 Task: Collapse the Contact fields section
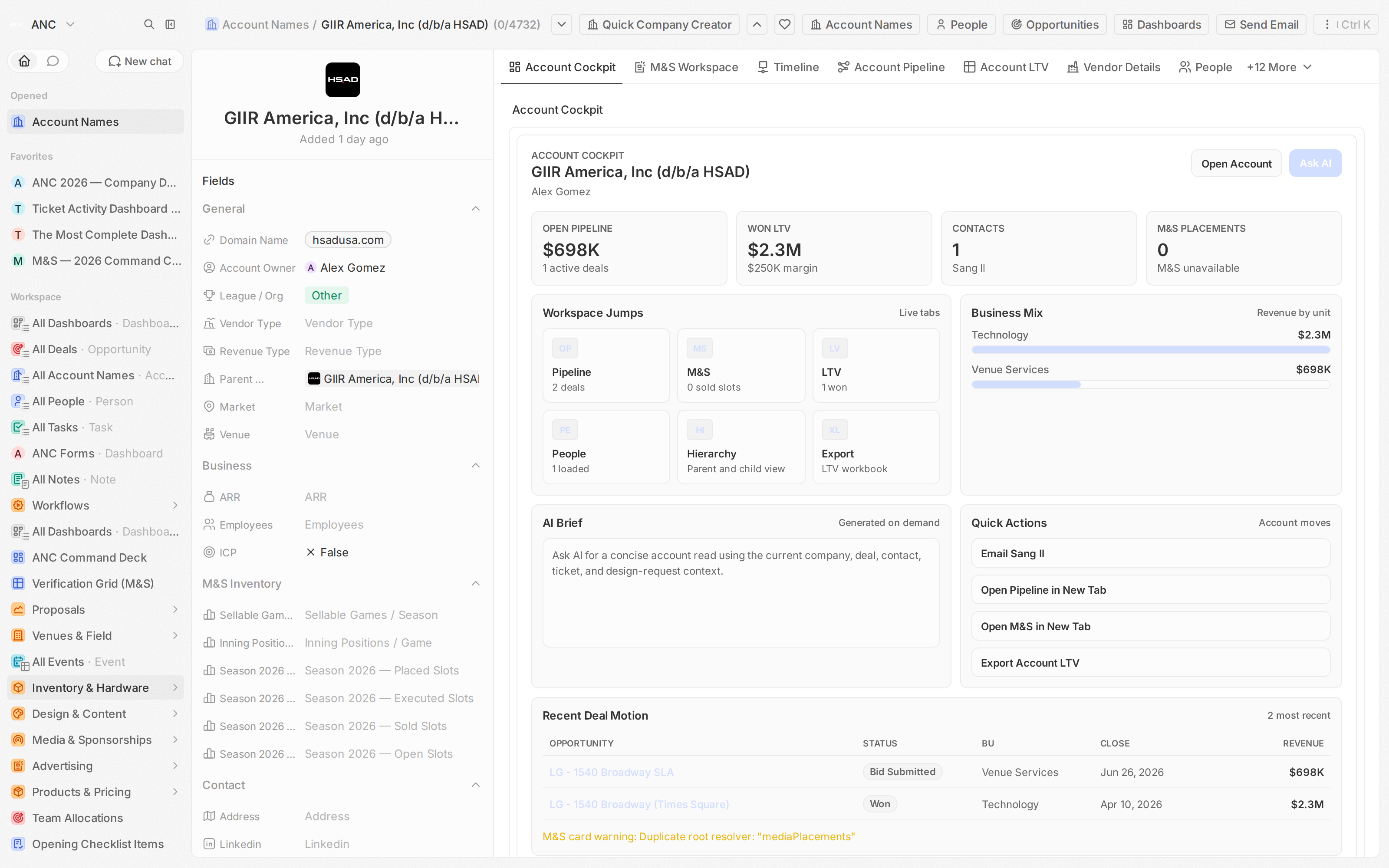click(x=475, y=785)
